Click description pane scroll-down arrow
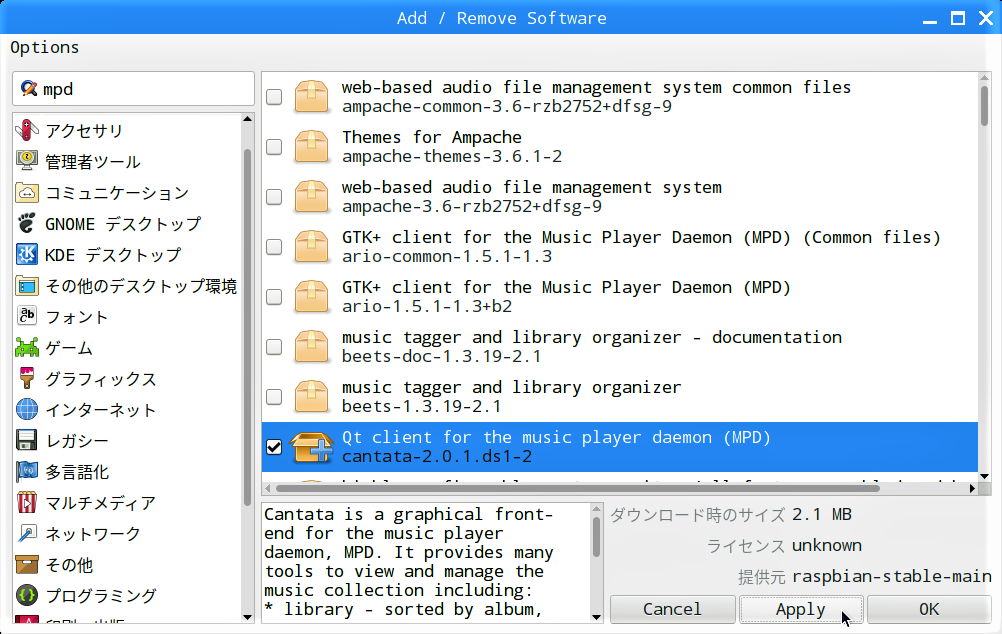The image size is (1002, 634). [596, 617]
